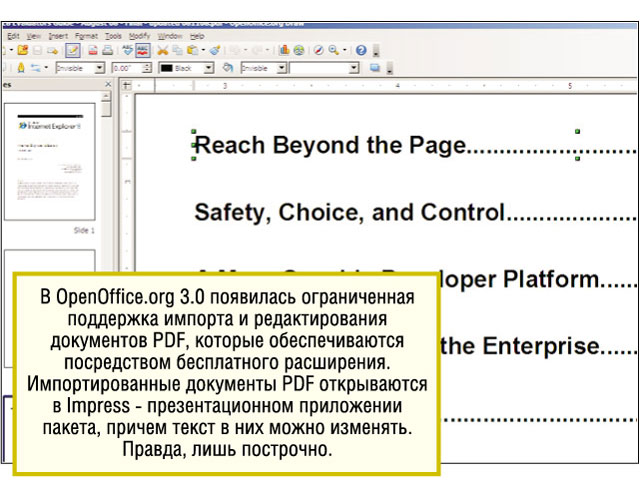Open the Format menu
The image size is (640, 482).
[86, 36]
